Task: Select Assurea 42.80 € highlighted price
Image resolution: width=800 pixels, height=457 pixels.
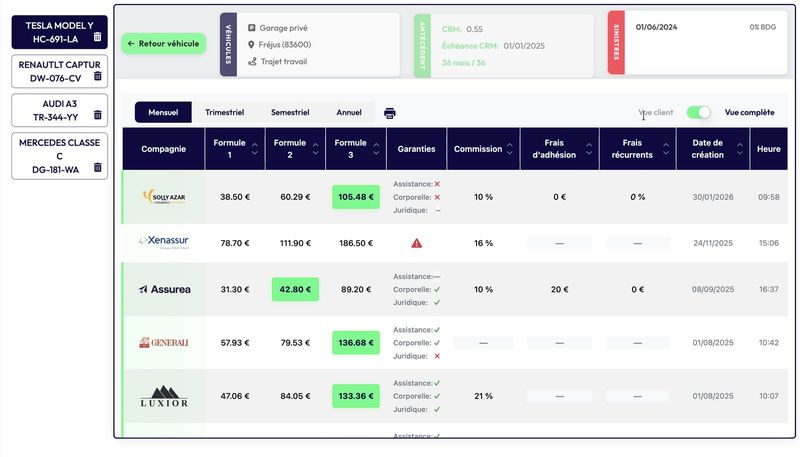Action: click(x=295, y=289)
